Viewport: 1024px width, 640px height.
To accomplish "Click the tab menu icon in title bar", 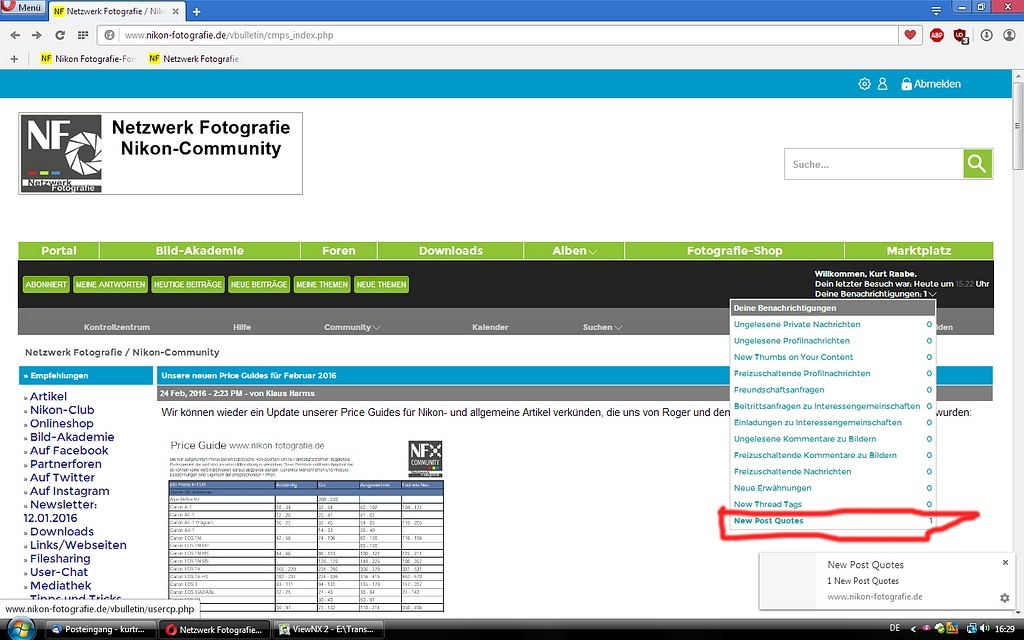I will 936,11.
